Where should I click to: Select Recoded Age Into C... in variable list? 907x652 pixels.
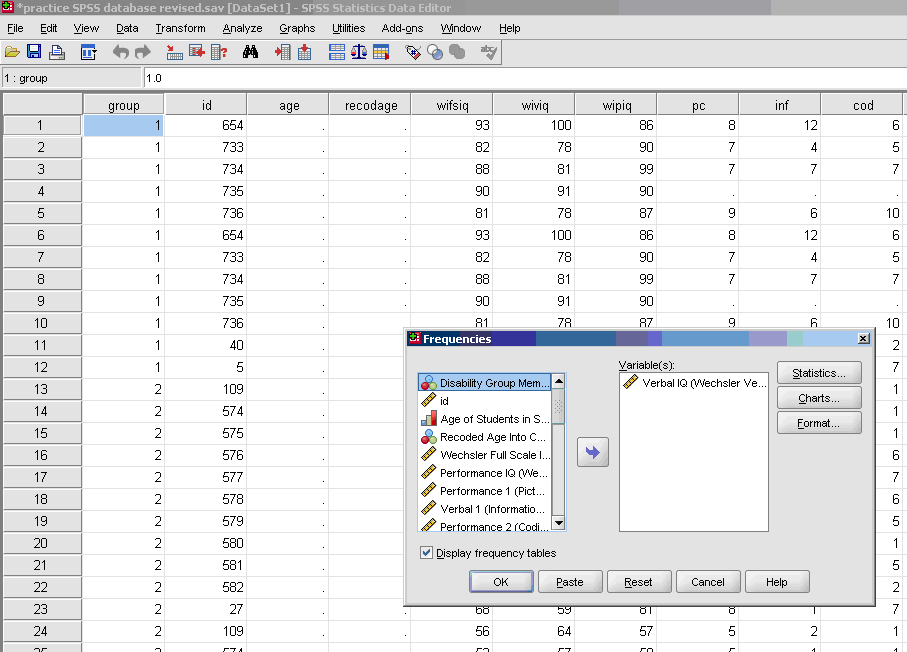[485, 437]
